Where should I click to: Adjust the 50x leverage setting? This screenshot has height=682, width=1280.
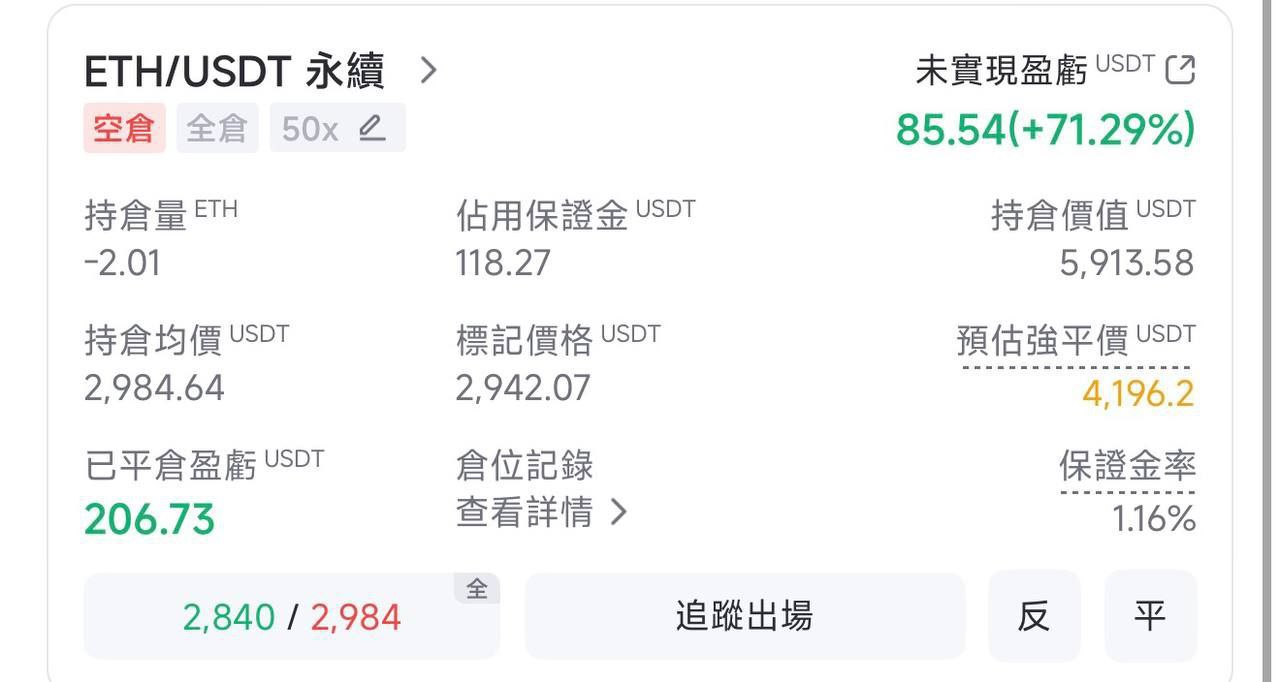pyautogui.click(x=310, y=128)
